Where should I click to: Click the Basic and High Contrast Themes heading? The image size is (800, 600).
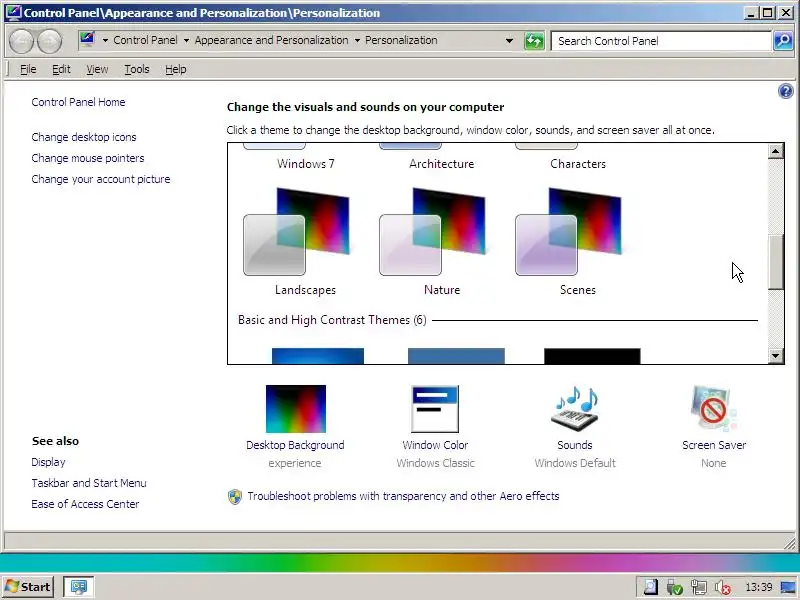tap(332, 320)
